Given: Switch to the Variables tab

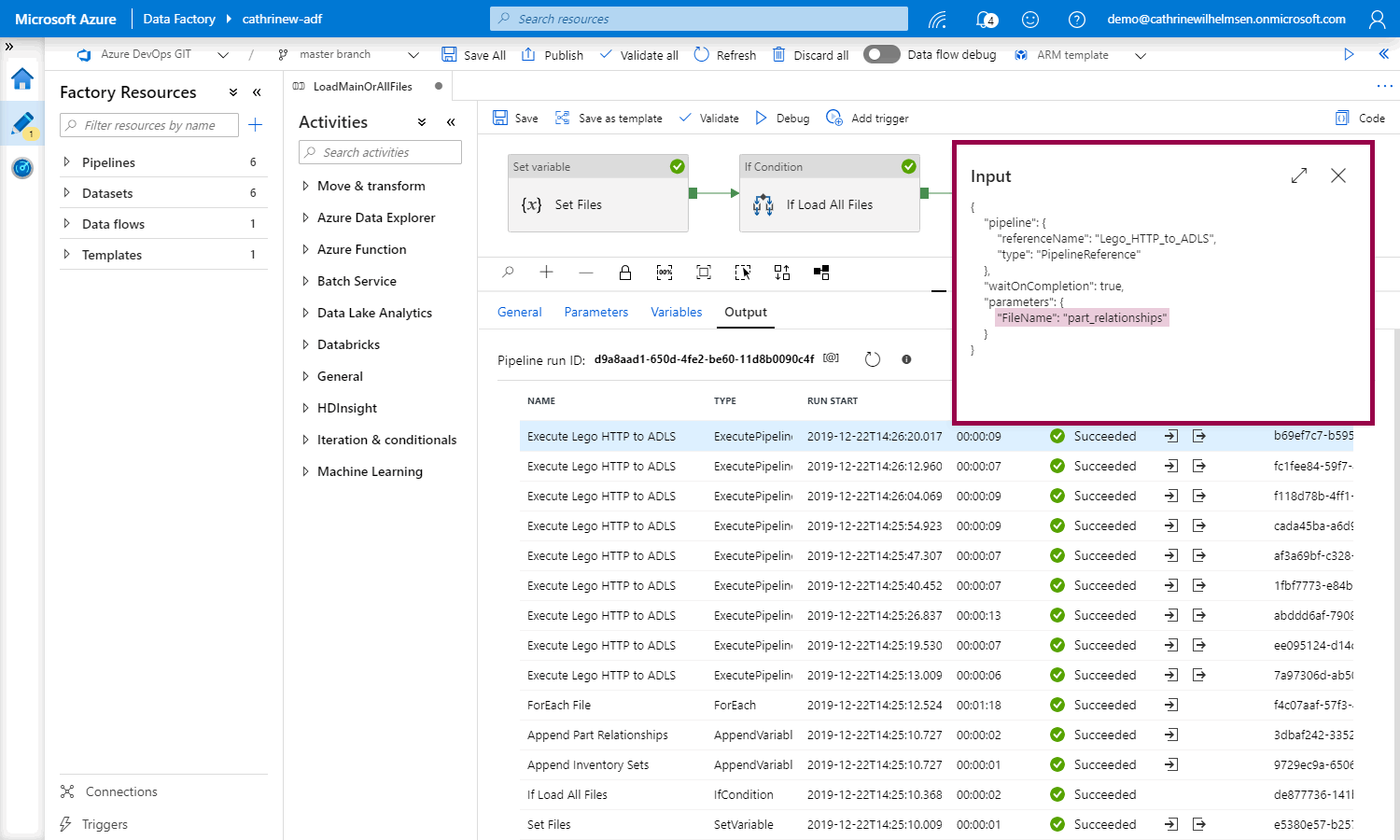Looking at the screenshot, I should pyautogui.click(x=676, y=312).
